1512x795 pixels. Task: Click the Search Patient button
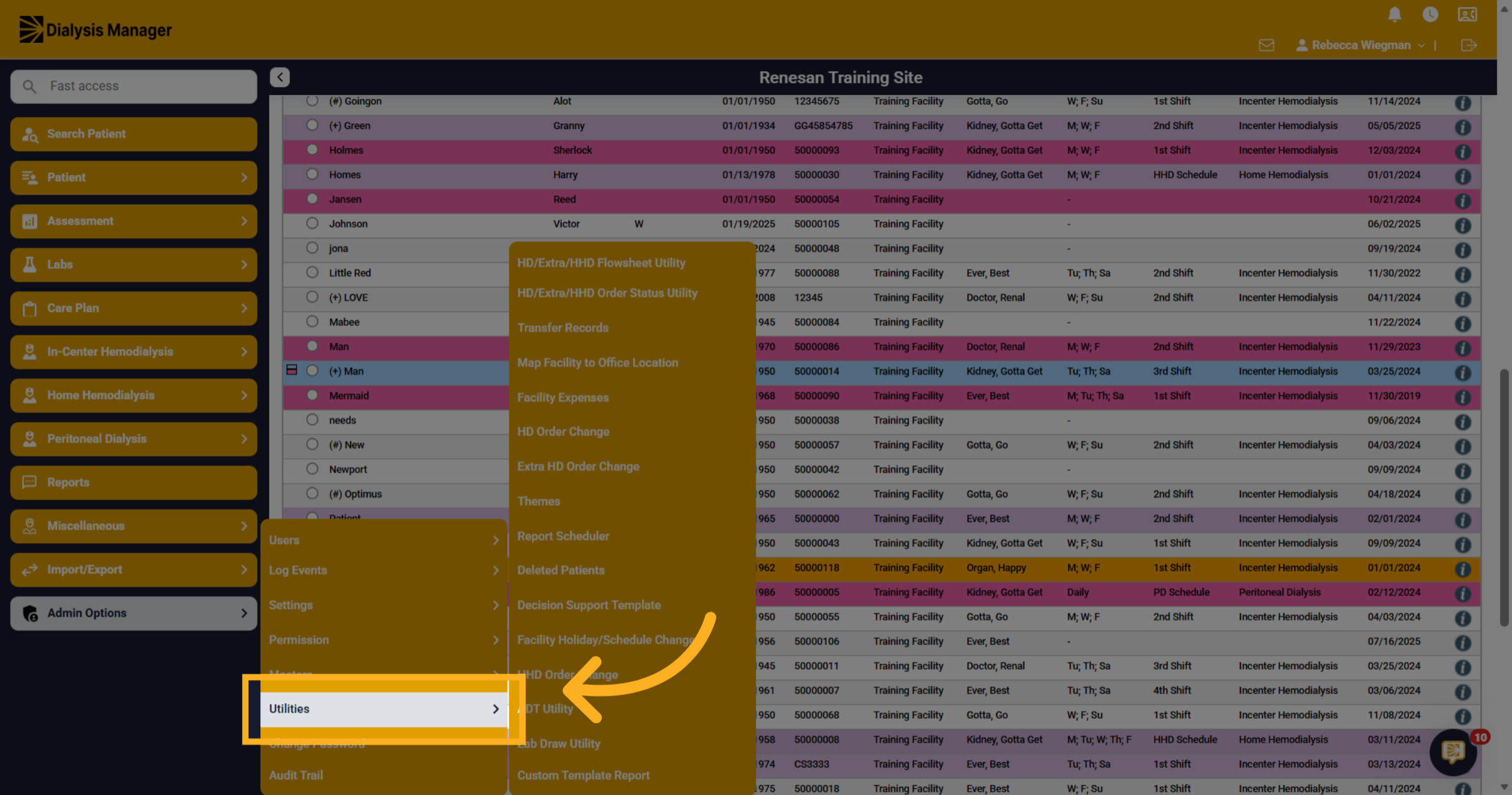134,134
